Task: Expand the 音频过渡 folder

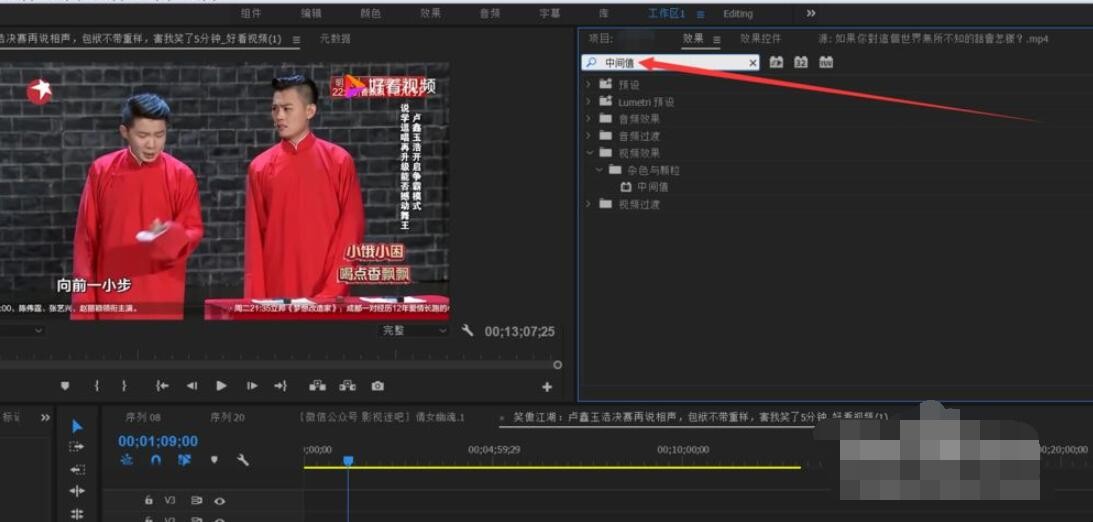Action: [x=588, y=136]
